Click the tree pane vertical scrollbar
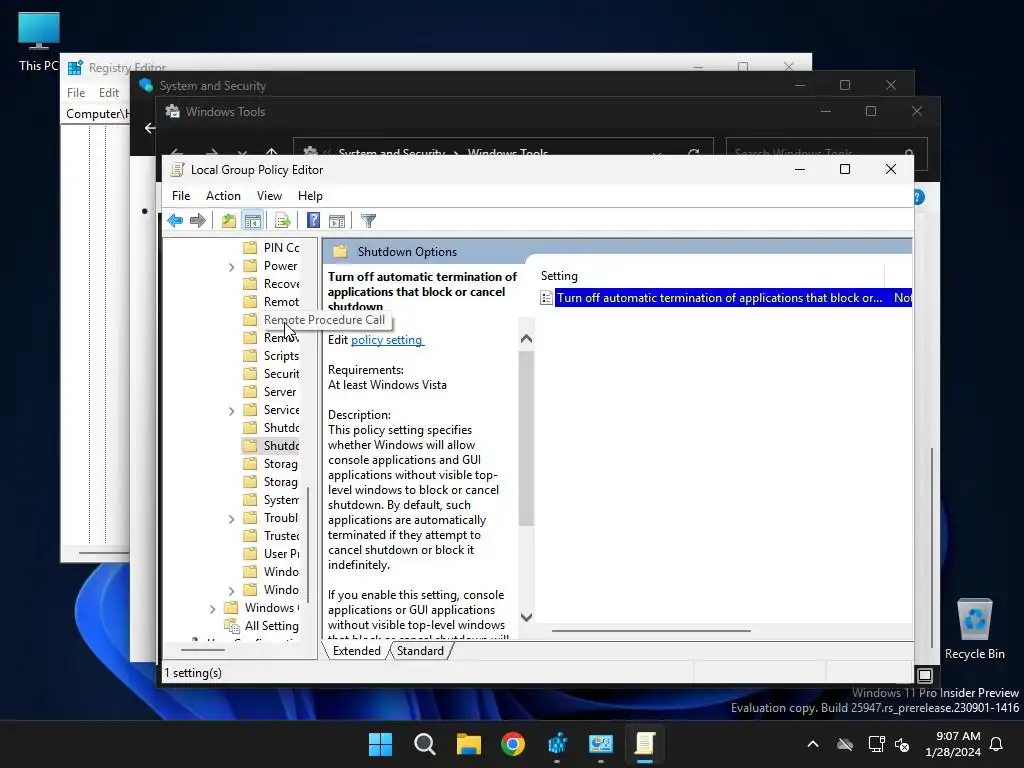 [308, 544]
